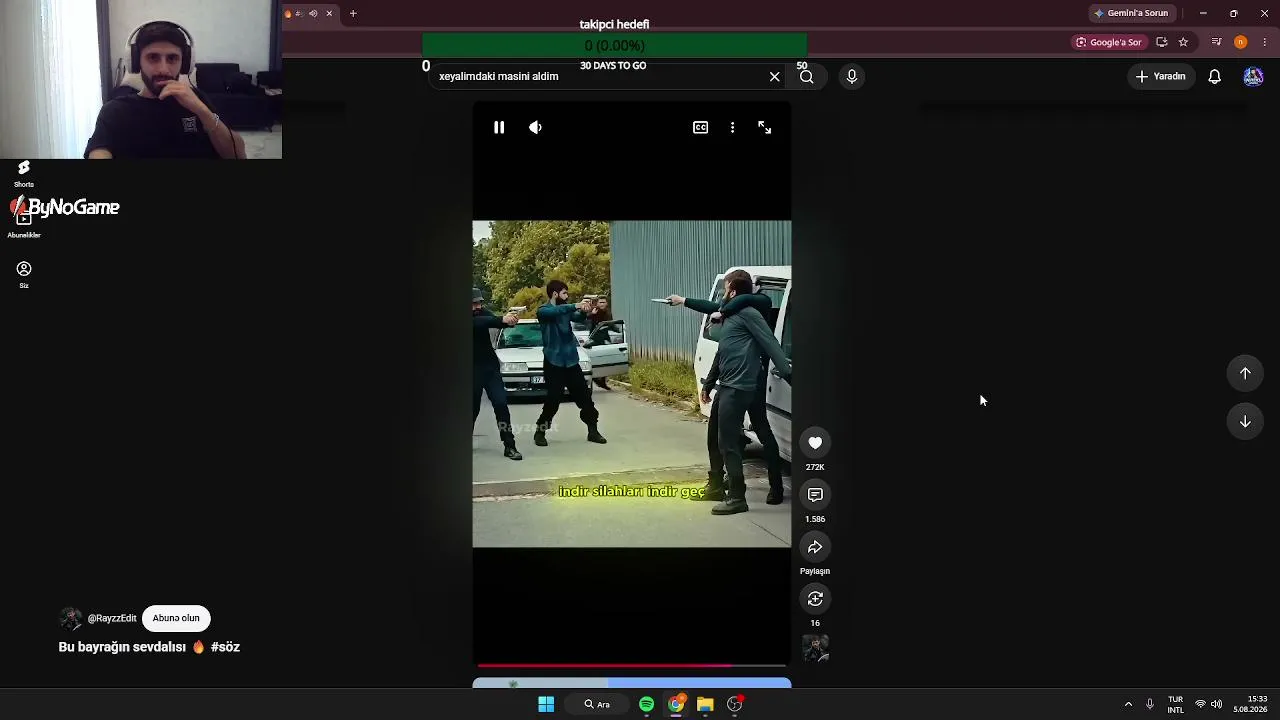Go to the previous Short with up arrow

click(1245, 373)
